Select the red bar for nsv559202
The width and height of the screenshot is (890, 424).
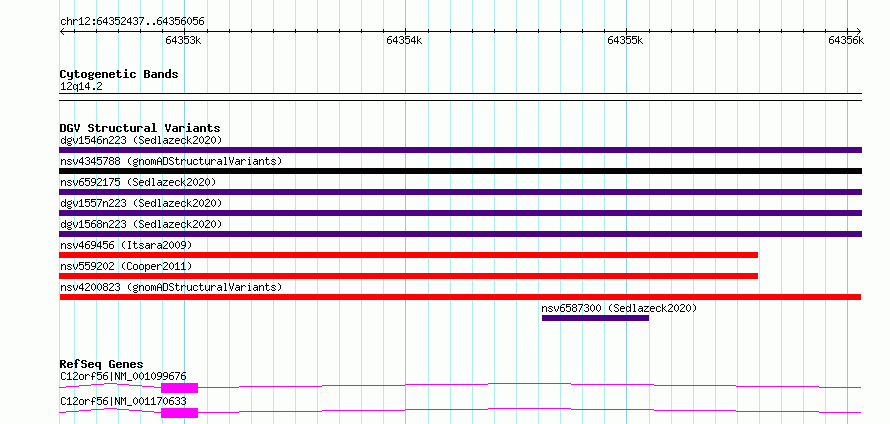[409, 276]
